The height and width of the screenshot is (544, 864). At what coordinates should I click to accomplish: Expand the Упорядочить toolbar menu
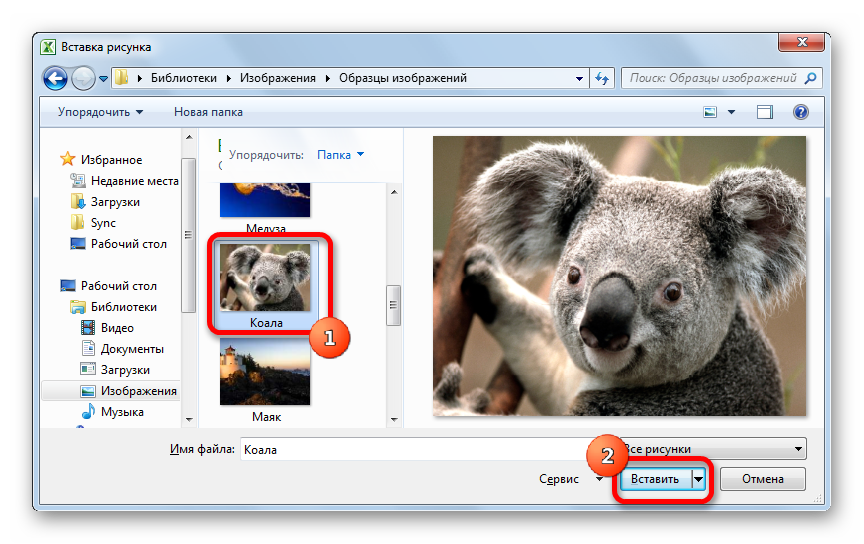[100, 112]
